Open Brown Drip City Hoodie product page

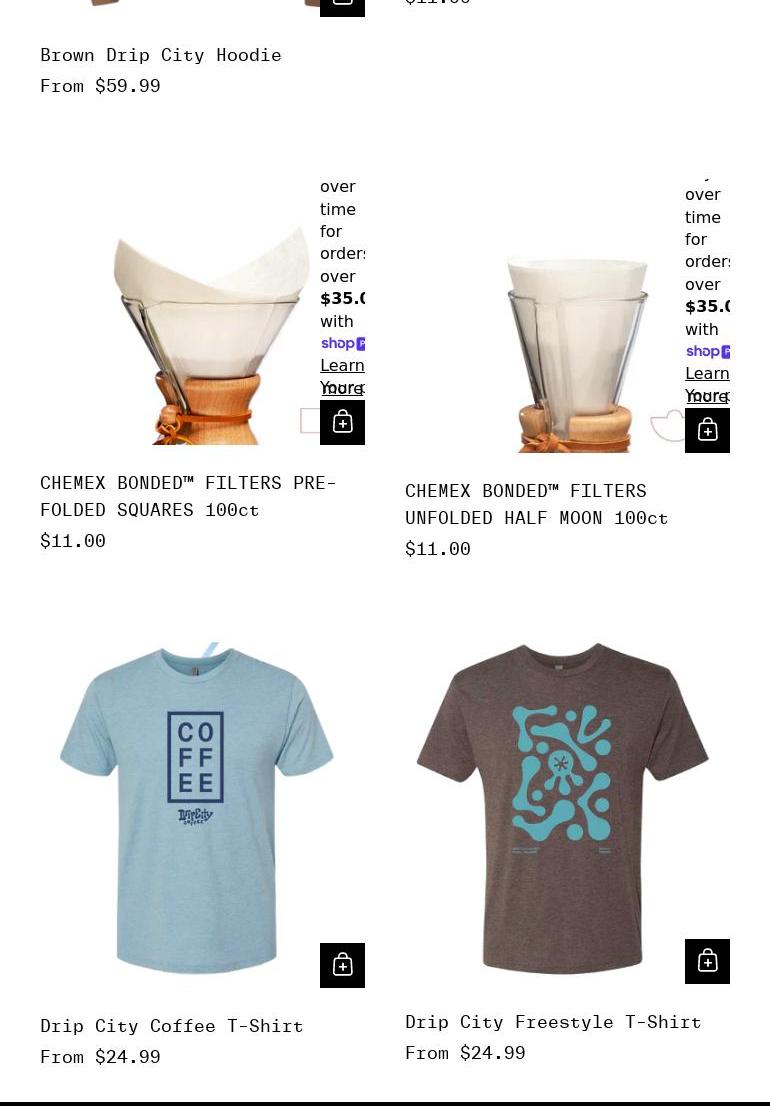coord(161,55)
